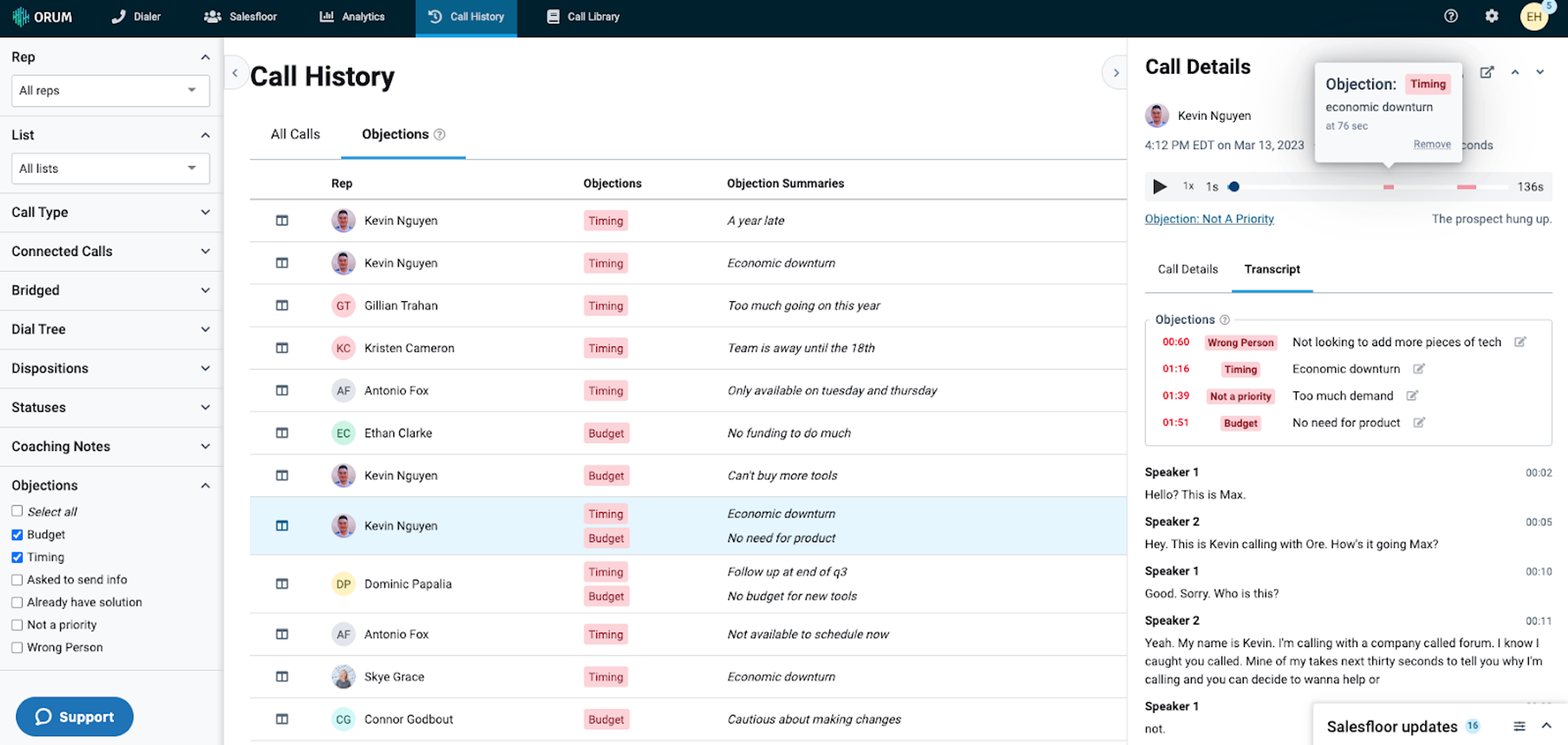Open Salesfloor updates list settings icon
The image size is (1568, 745).
point(1519,725)
